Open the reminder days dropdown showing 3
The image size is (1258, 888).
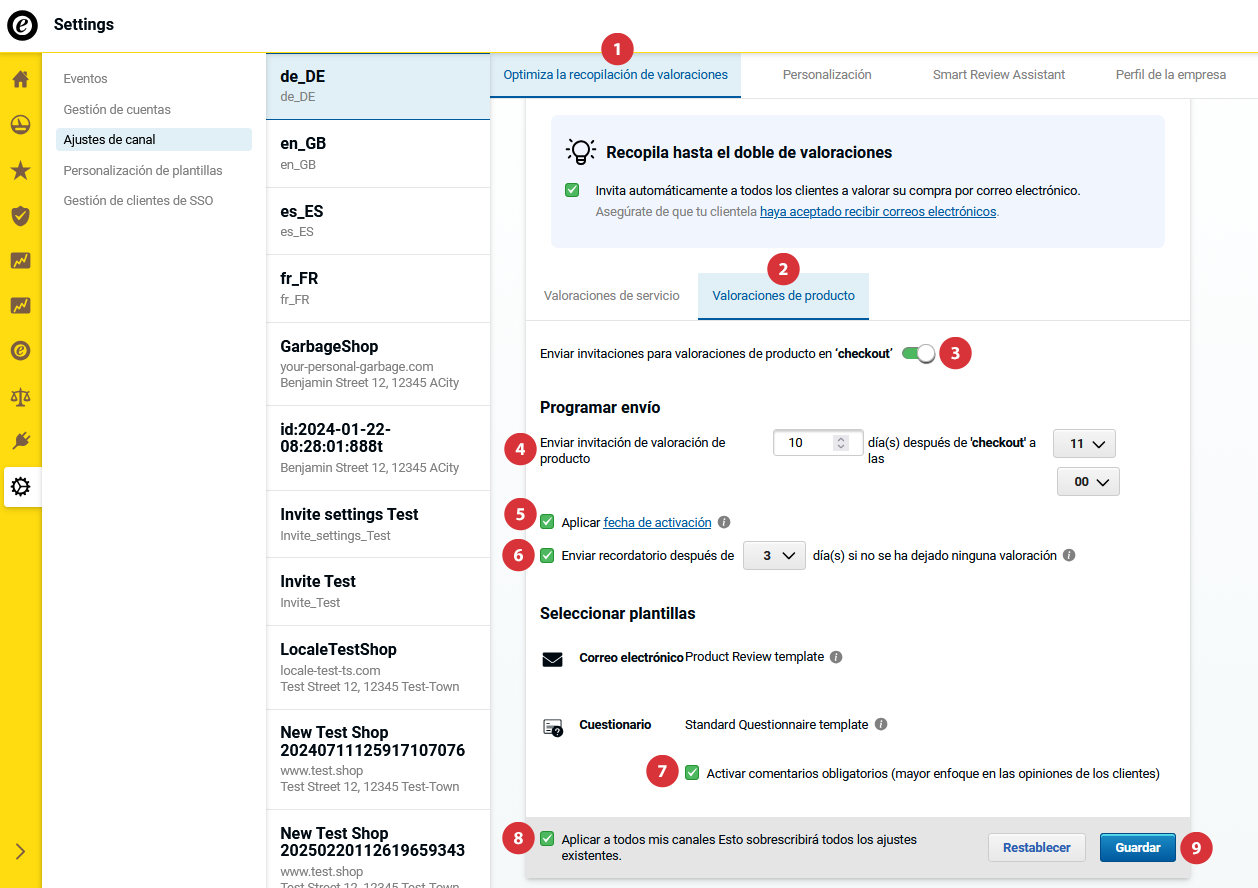click(774, 555)
